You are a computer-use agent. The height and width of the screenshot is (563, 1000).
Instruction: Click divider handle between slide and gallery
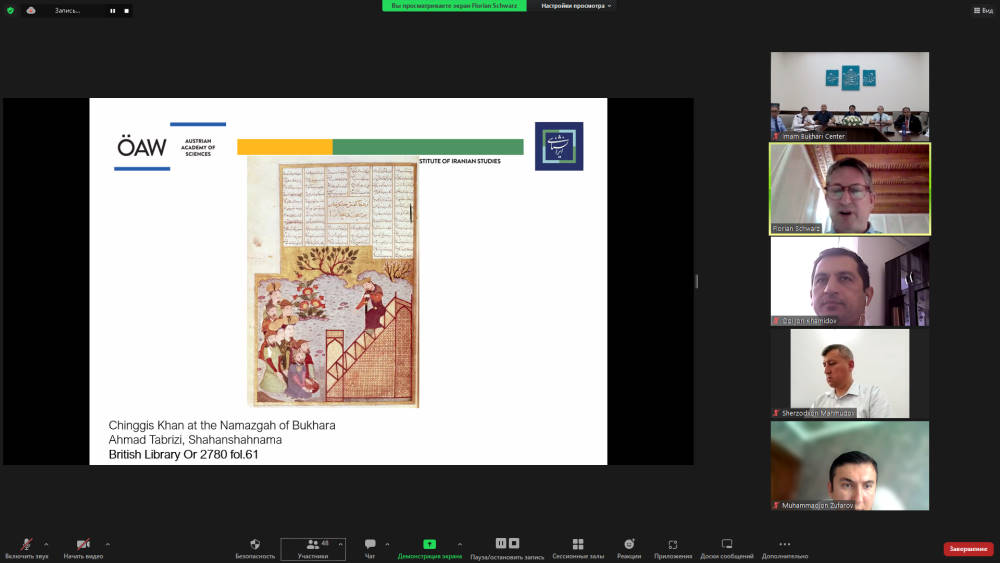tap(696, 281)
